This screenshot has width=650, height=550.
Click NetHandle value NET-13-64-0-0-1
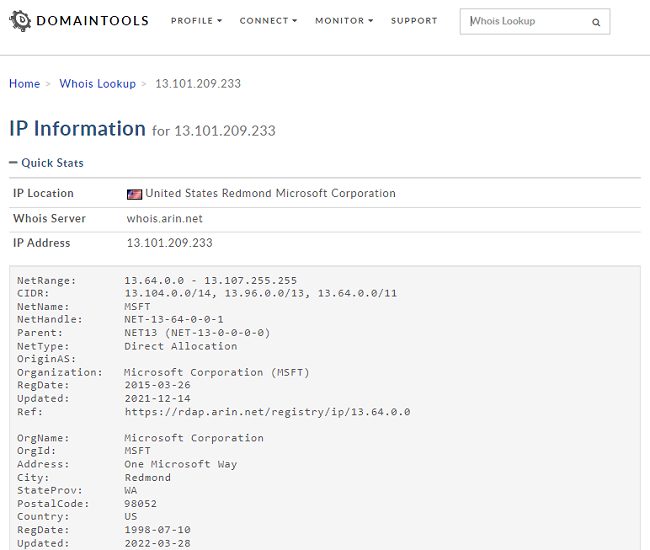pos(174,320)
